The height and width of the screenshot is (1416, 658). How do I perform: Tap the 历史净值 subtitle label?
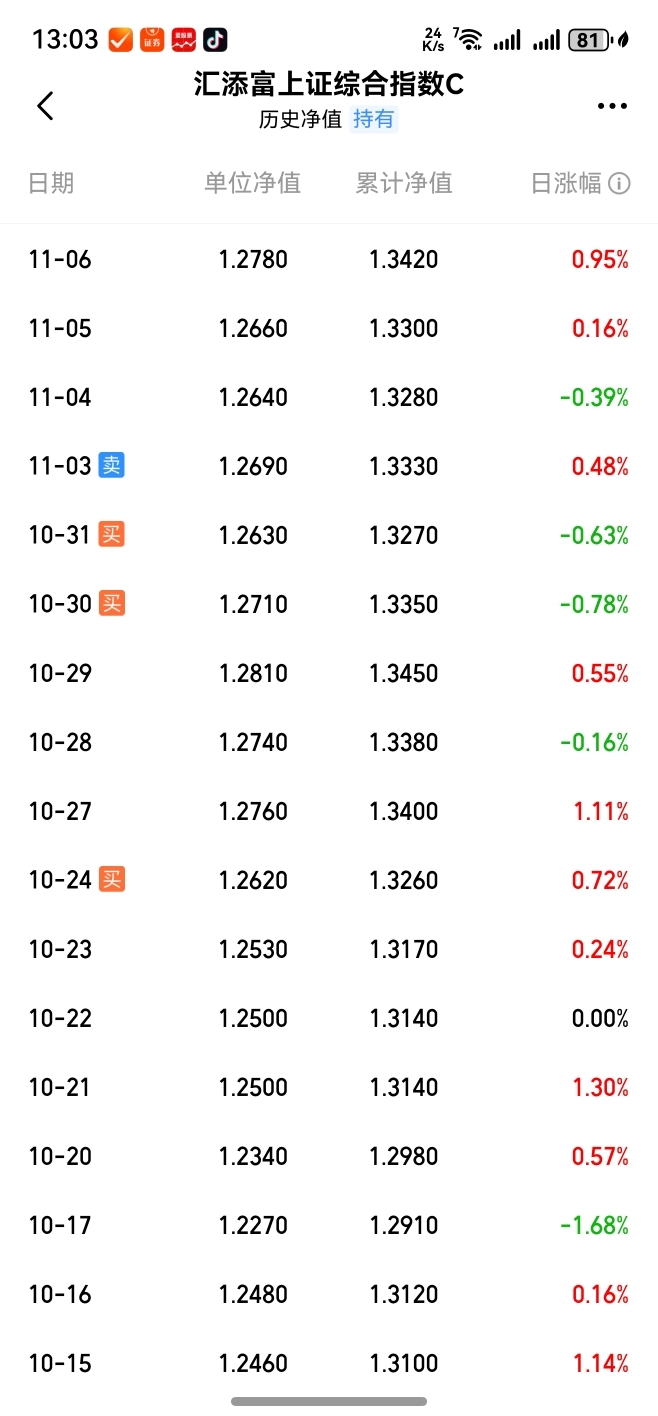click(x=300, y=119)
